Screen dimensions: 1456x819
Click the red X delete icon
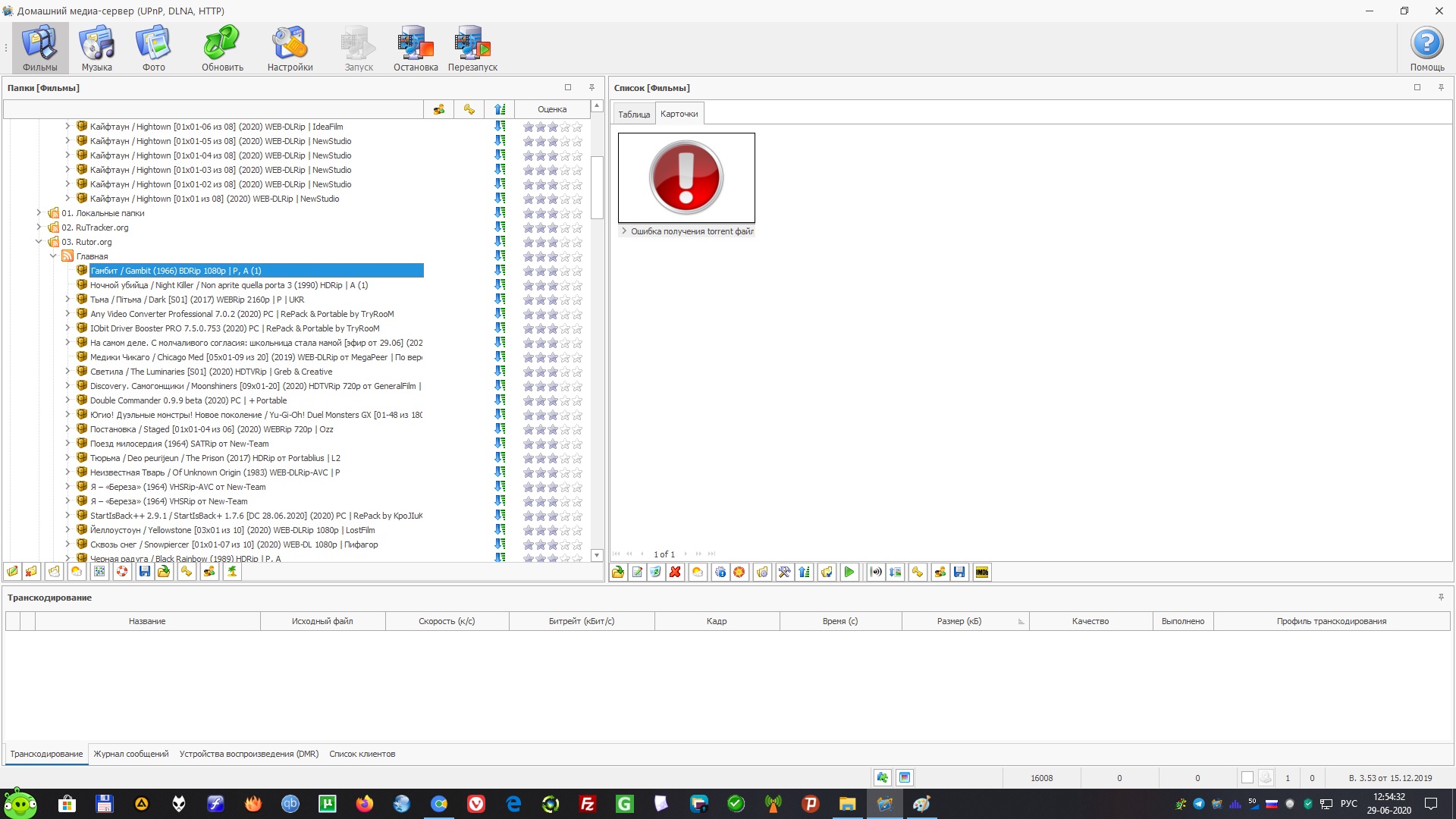pyautogui.click(x=675, y=573)
